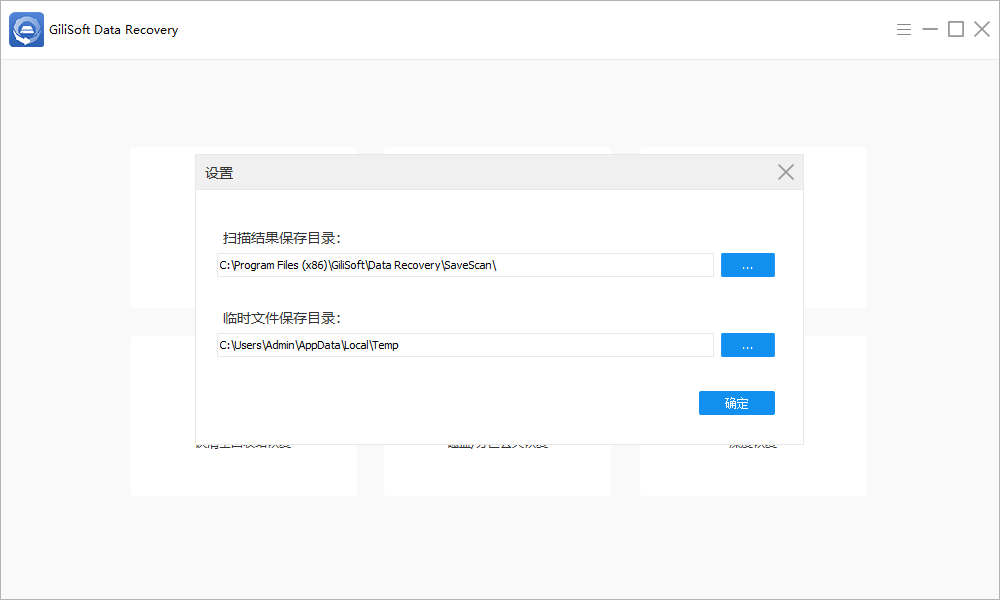Browse for scan result save directory

747,265
